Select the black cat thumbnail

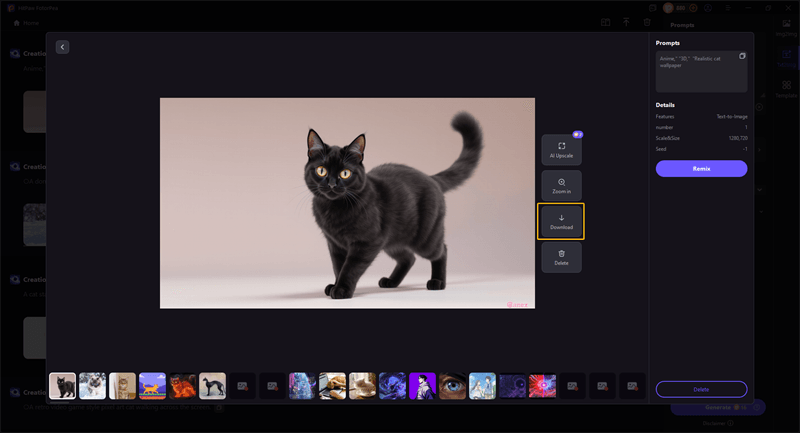tap(62, 386)
